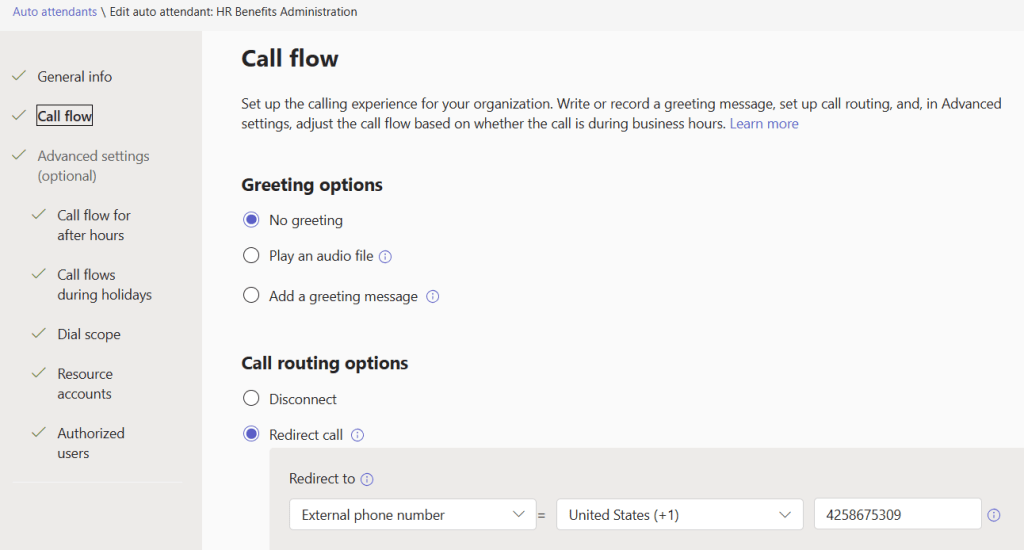Open the External phone number dropdown

point(412,515)
